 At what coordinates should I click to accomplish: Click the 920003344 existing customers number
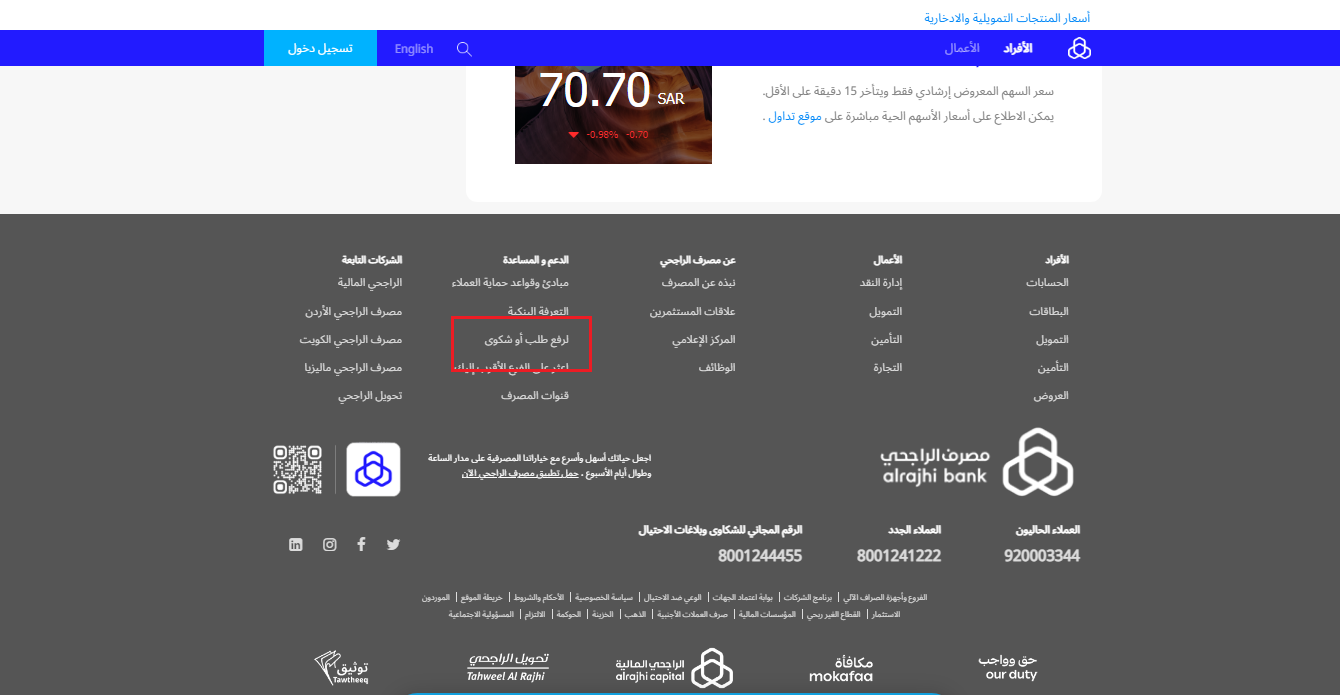click(1042, 556)
